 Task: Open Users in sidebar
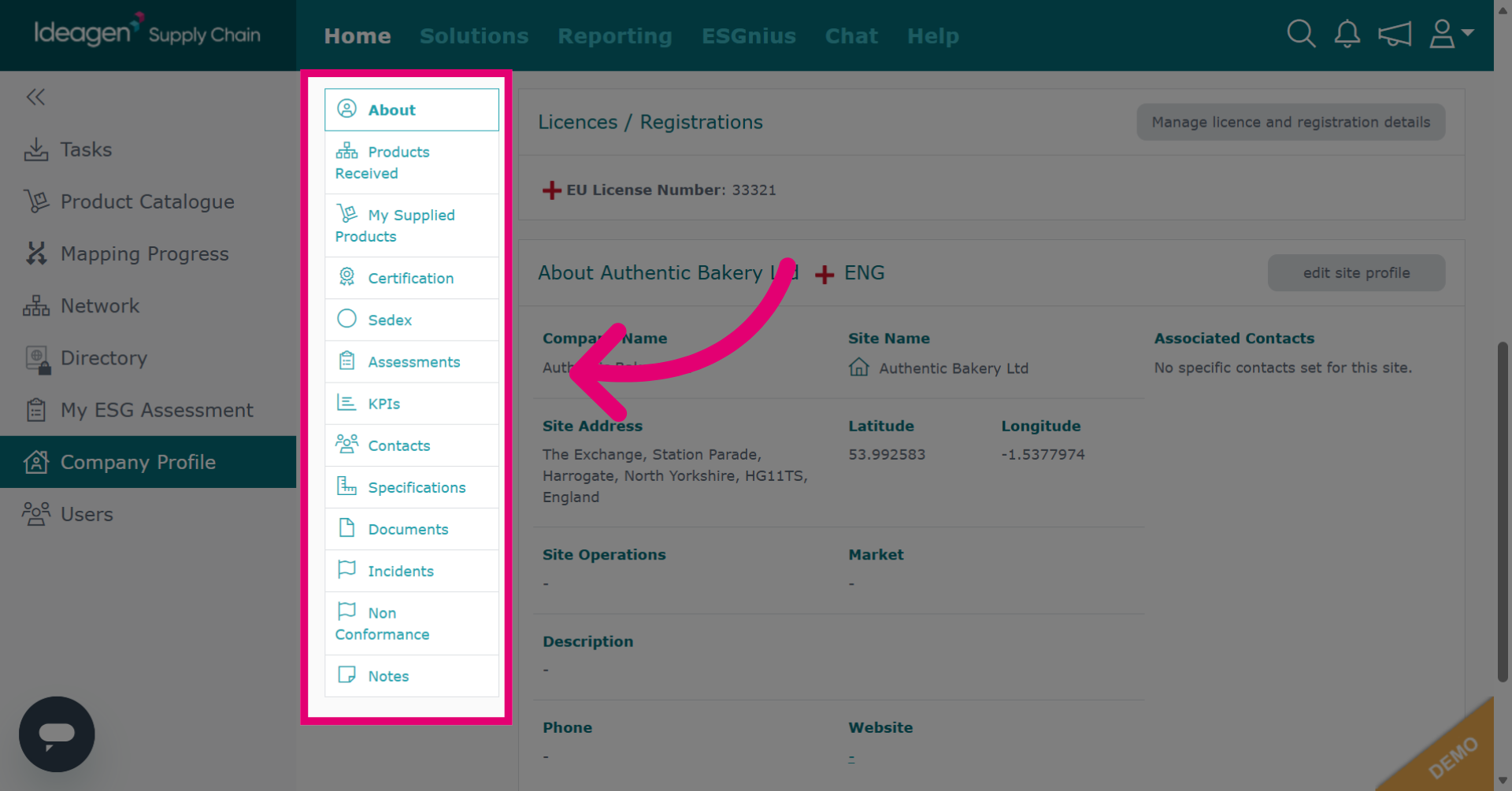[x=148, y=514]
